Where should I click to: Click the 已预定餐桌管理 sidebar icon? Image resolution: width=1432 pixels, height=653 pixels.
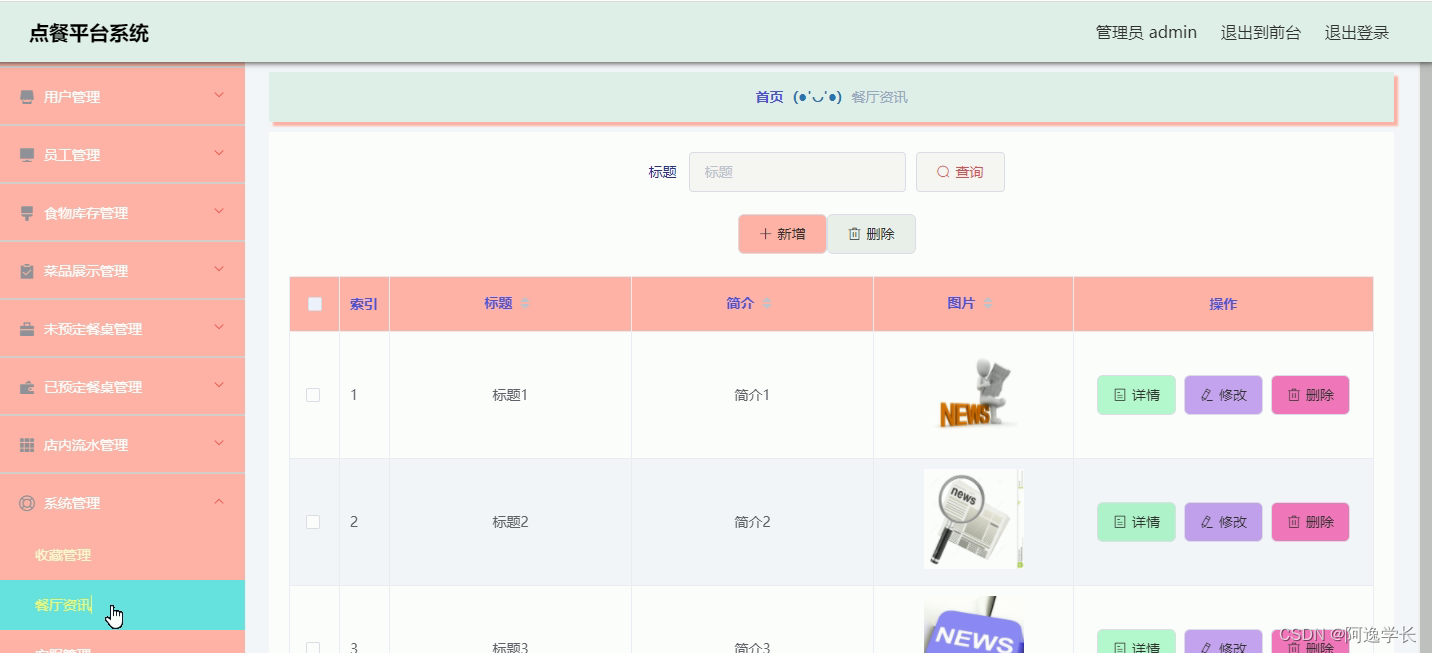(27, 387)
